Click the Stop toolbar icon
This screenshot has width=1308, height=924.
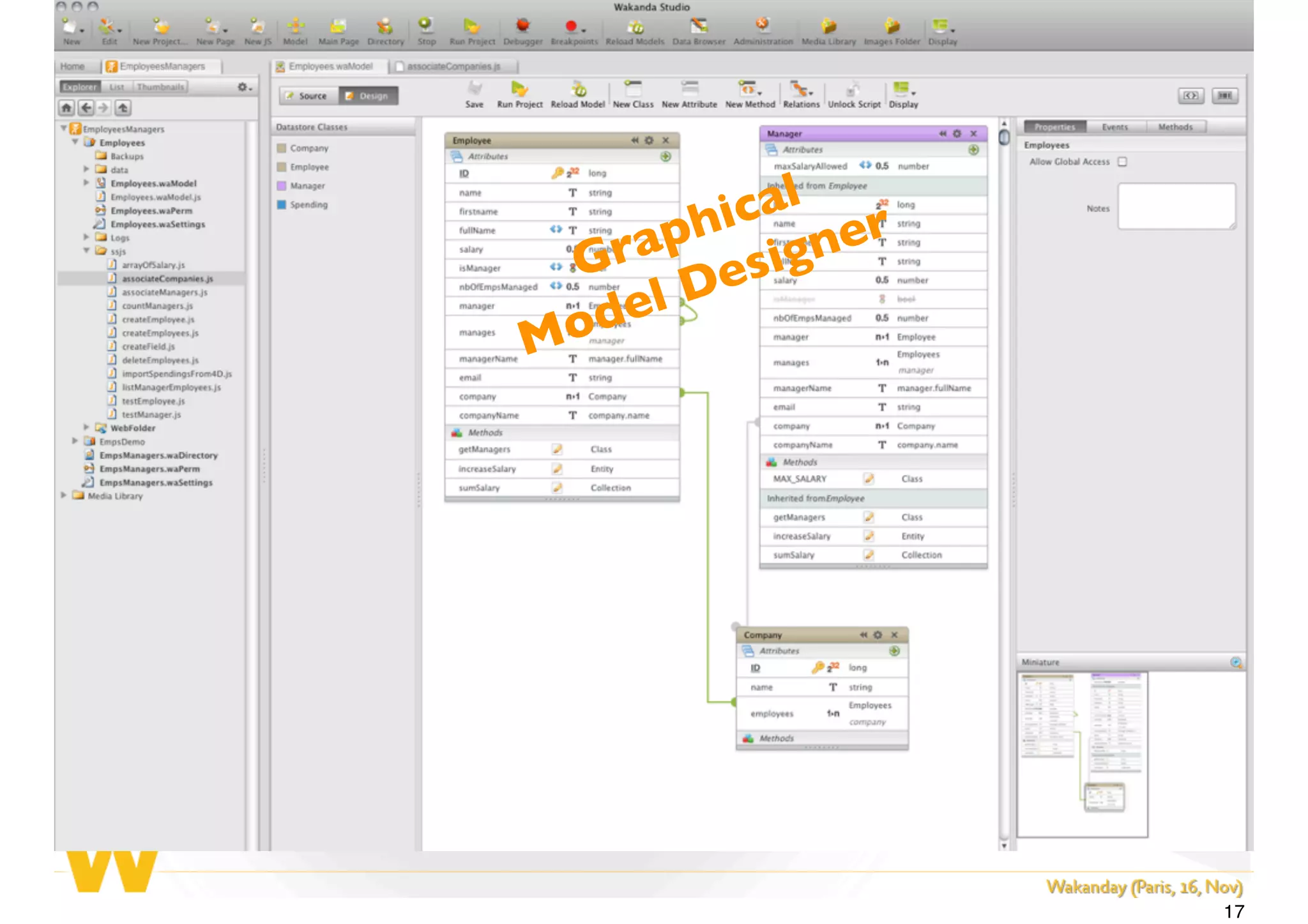tap(426, 26)
